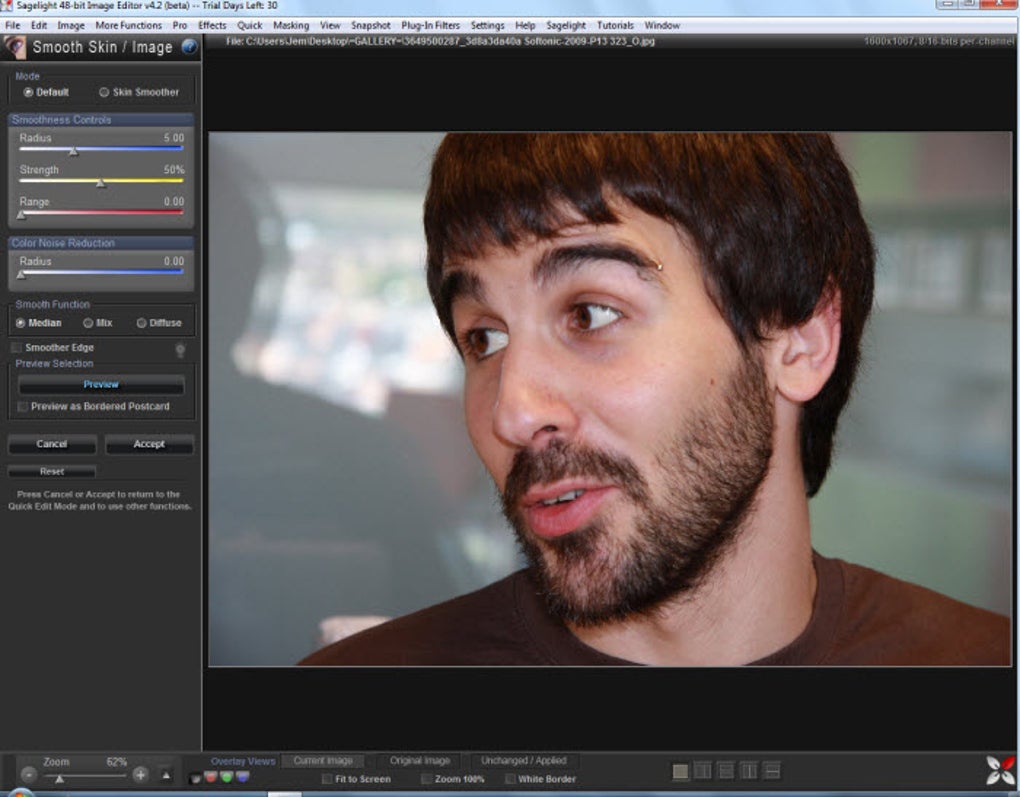Click the Strength slider handle
Viewport: 1020px width, 797px height.
pos(101,183)
